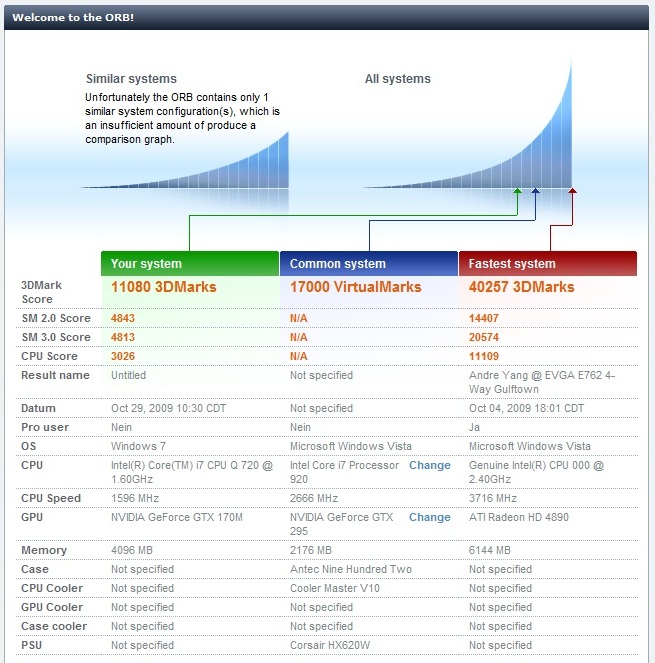Click the Genuine Intel(R) CPU 000 entry
Image resolution: width=655 pixels, height=663 pixels.
[536, 472]
